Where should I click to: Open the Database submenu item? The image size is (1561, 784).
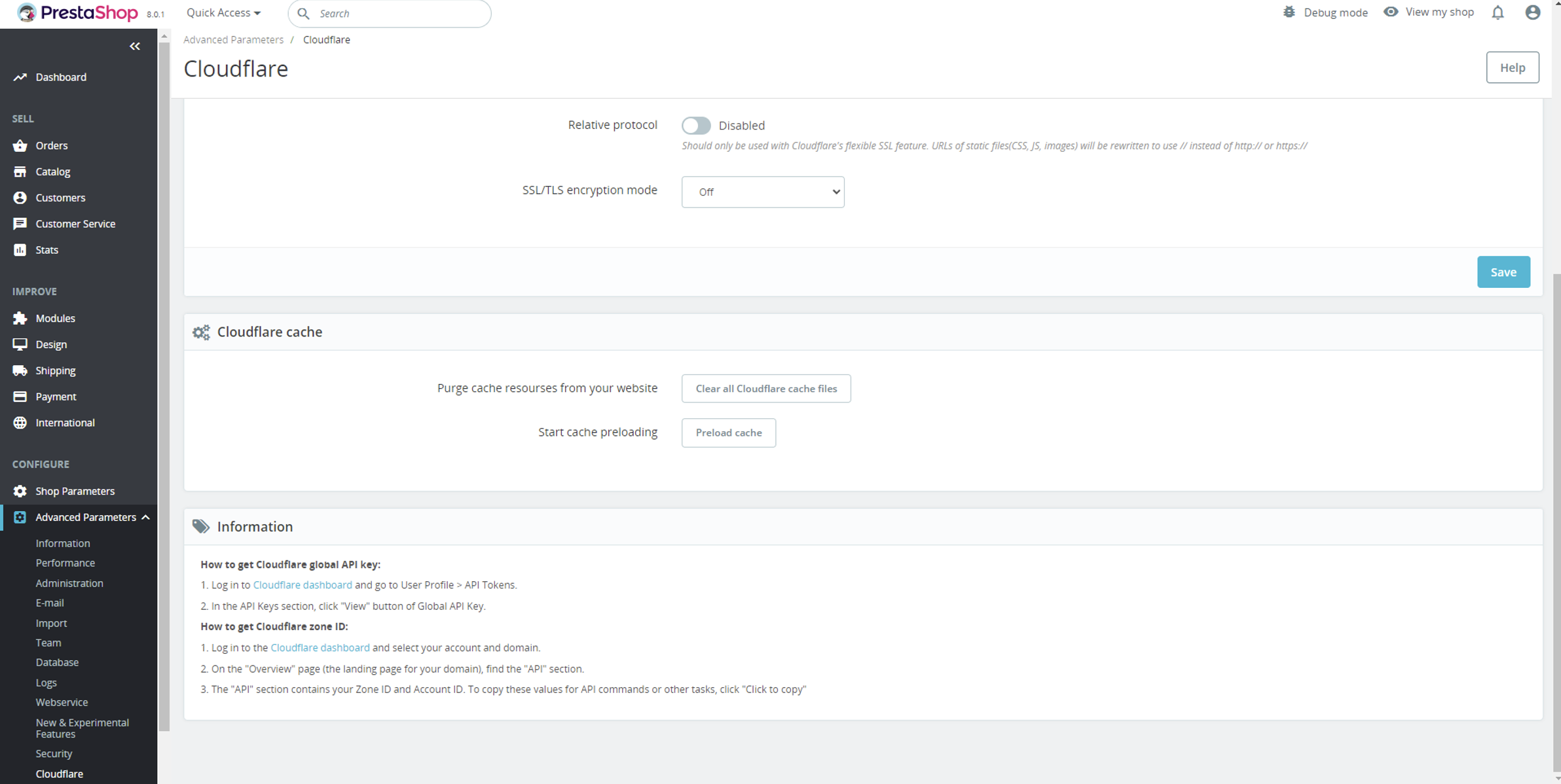pyautogui.click(x=57, y=662)
